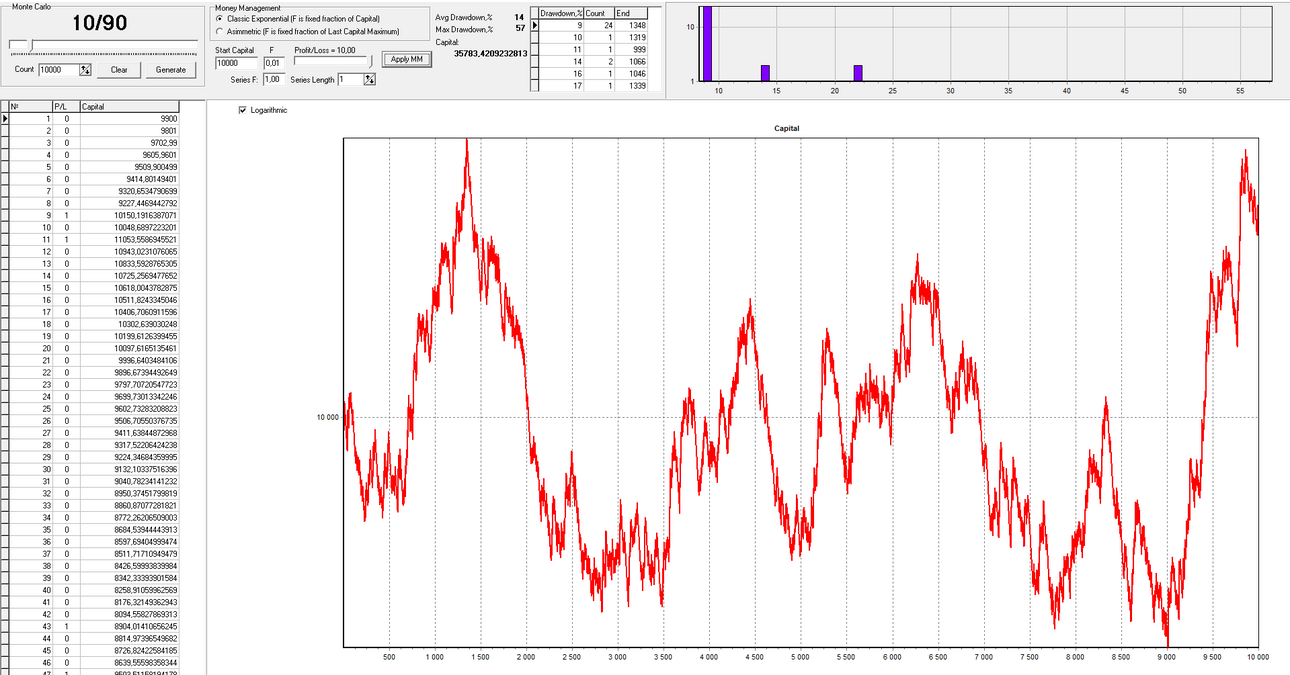Click the row selector arrow in drawdown table
The image size is (1290, 675).
point(534,24)
